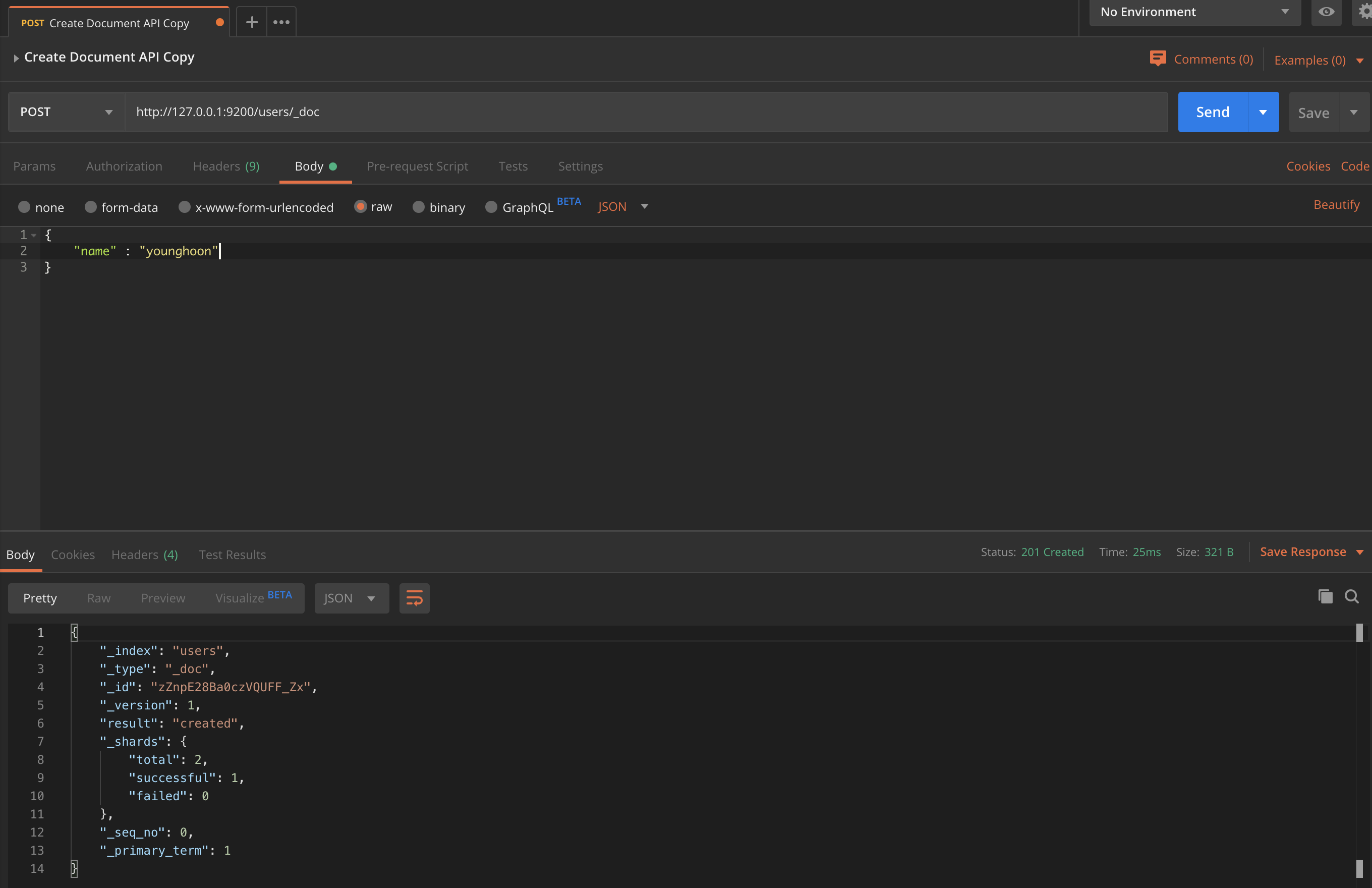Click the environment quick look eye icon
This screenshot has height=888, width=1372.
1326,12
